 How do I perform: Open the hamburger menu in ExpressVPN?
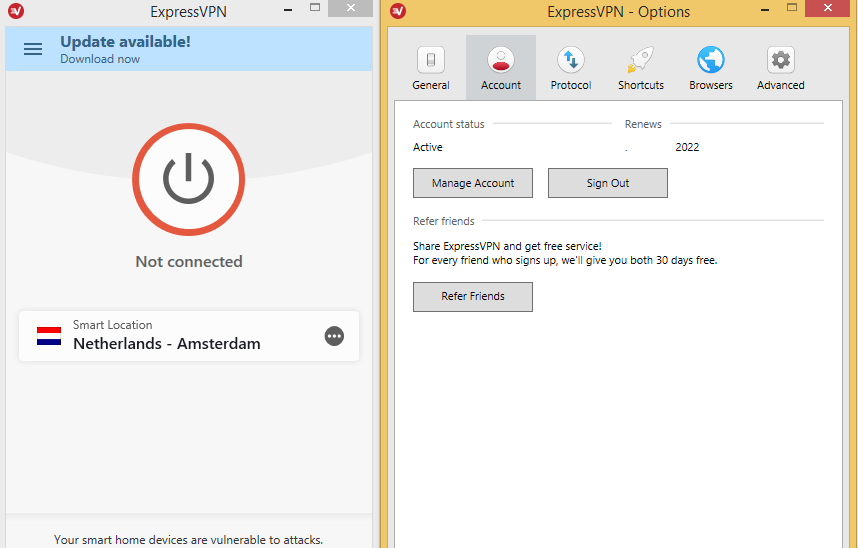(33, 49)
